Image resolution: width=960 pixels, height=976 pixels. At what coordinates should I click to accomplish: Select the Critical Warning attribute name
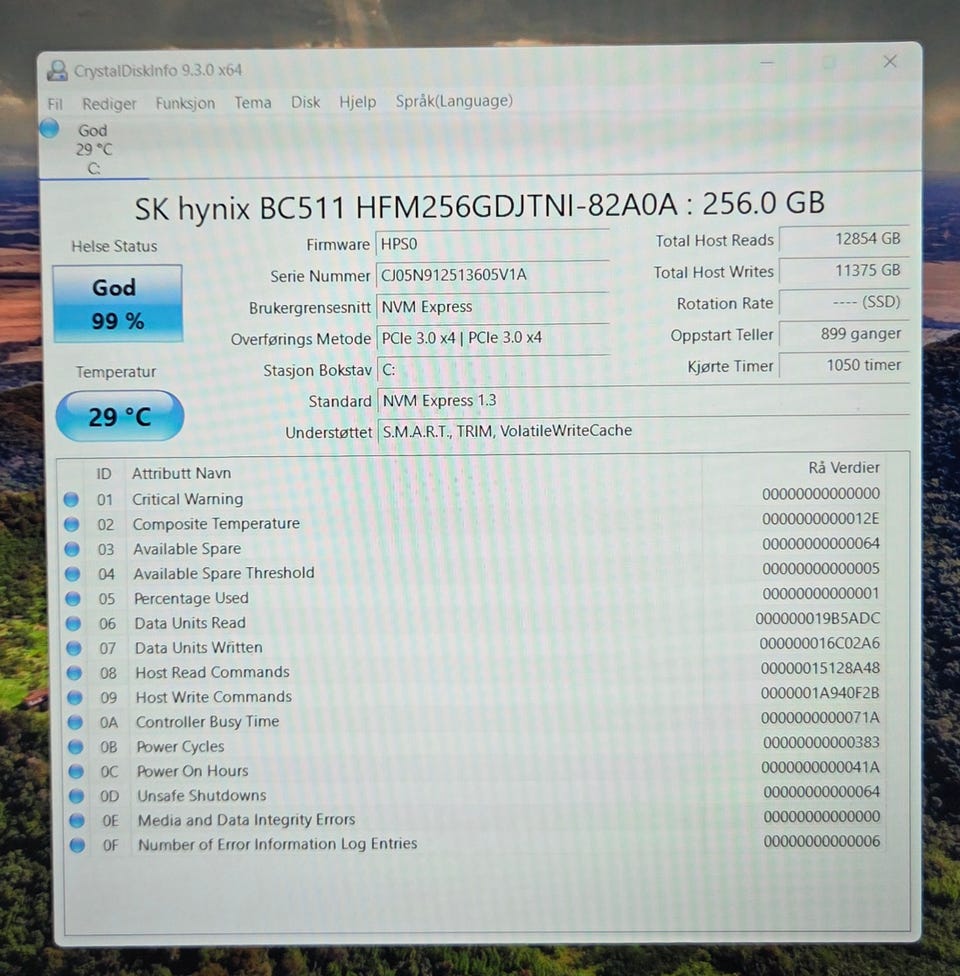pyautogui.click(x=187, y=499)
